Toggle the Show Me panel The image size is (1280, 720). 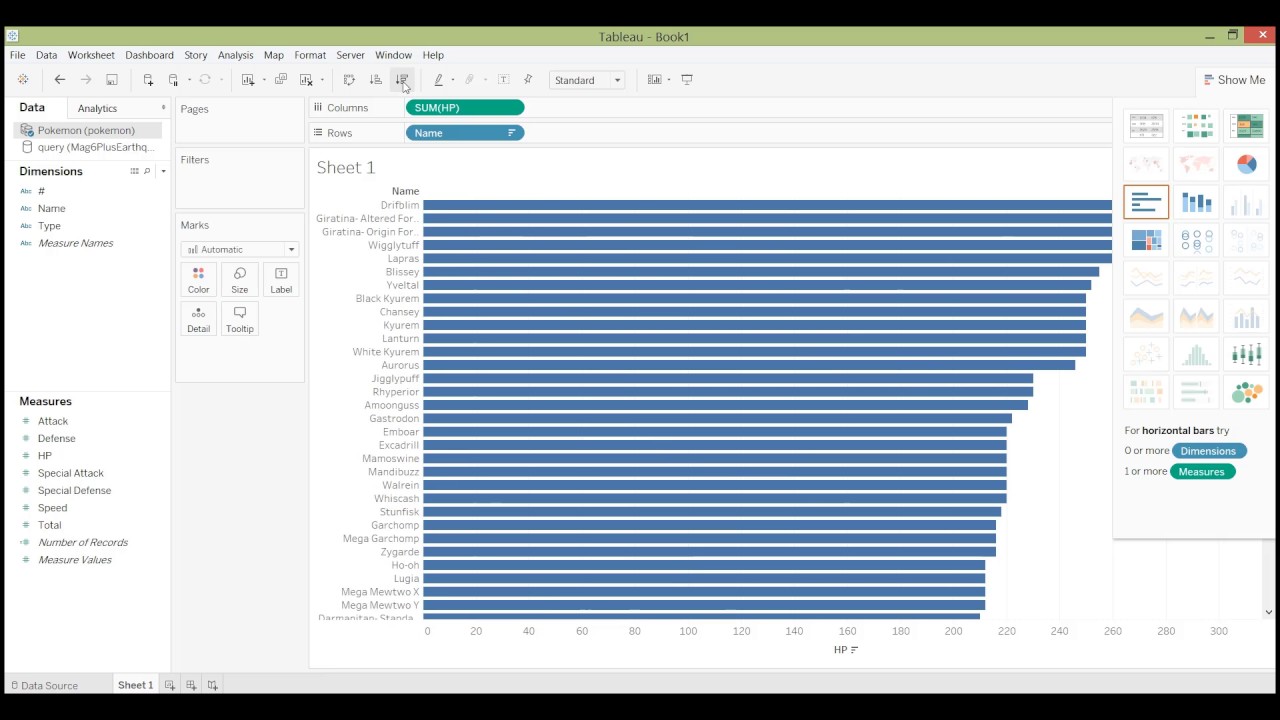click(x=1235, y=80)
